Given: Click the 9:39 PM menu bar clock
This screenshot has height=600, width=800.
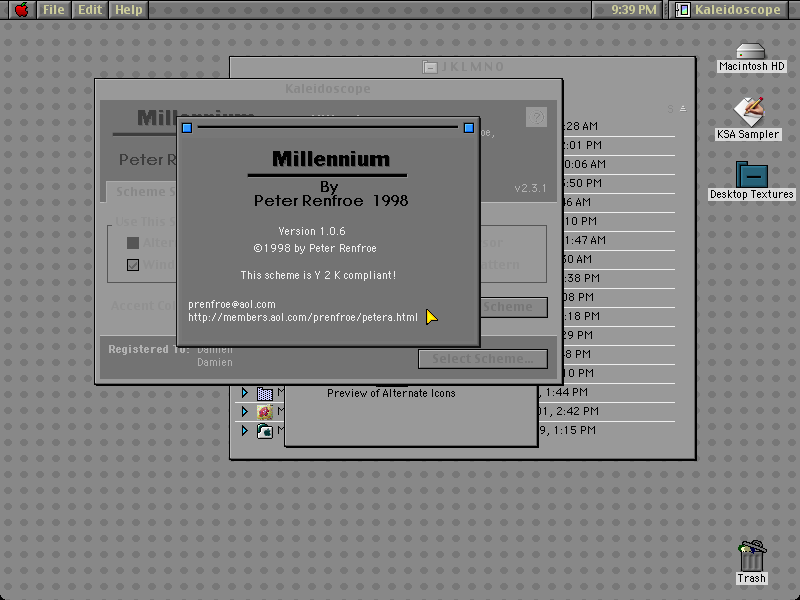Looking at the screenshot, I should 634,10.
